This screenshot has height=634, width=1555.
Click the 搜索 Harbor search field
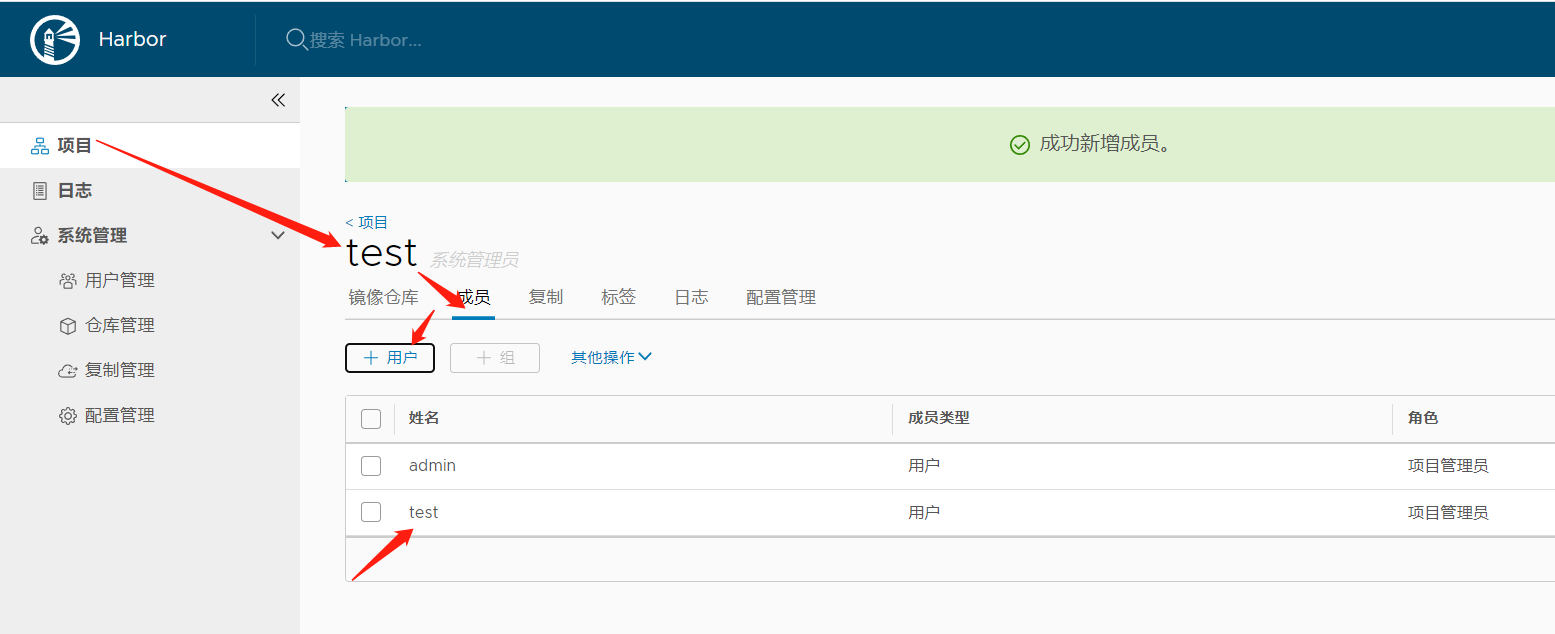[x=365, y=40]
